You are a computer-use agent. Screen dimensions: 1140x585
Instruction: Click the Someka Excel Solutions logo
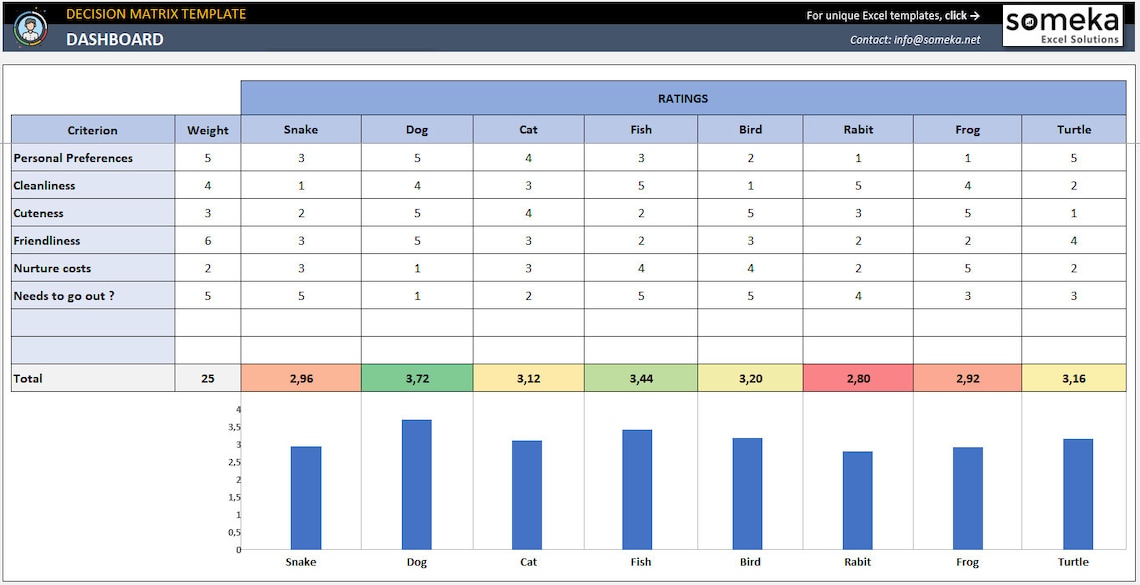[x=1063, y=26]
